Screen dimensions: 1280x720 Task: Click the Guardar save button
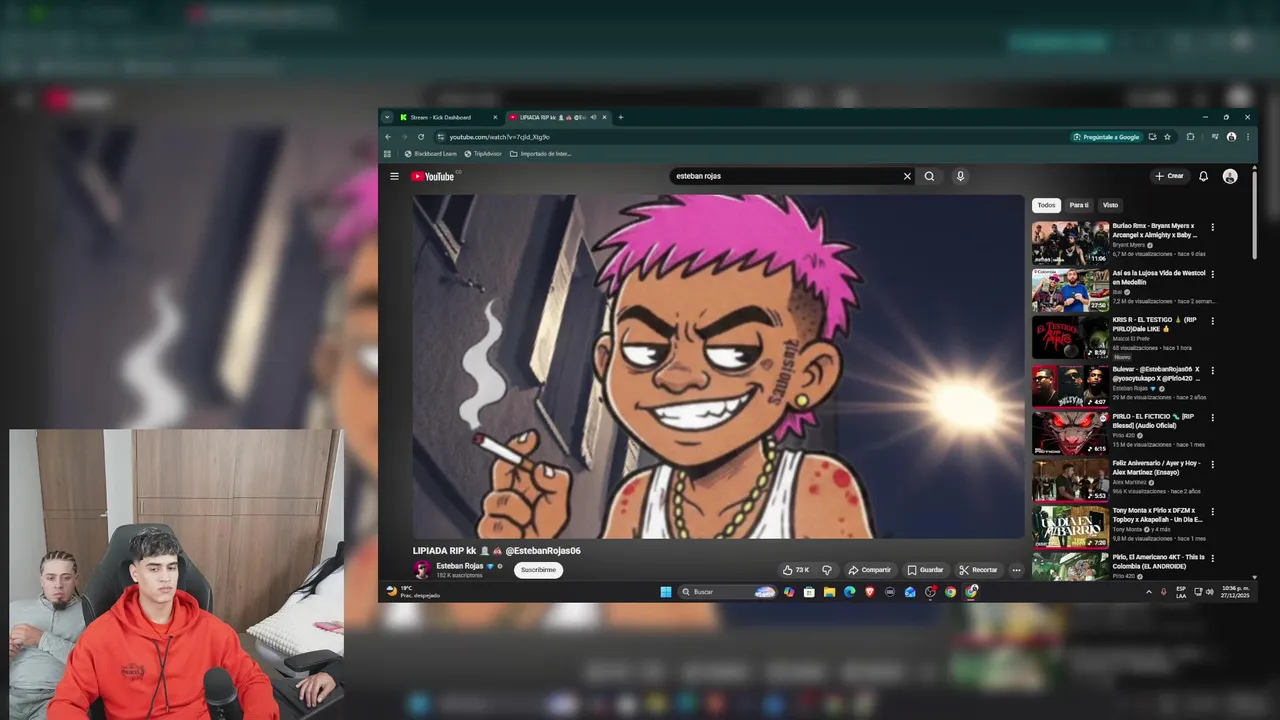click(925, 570)
